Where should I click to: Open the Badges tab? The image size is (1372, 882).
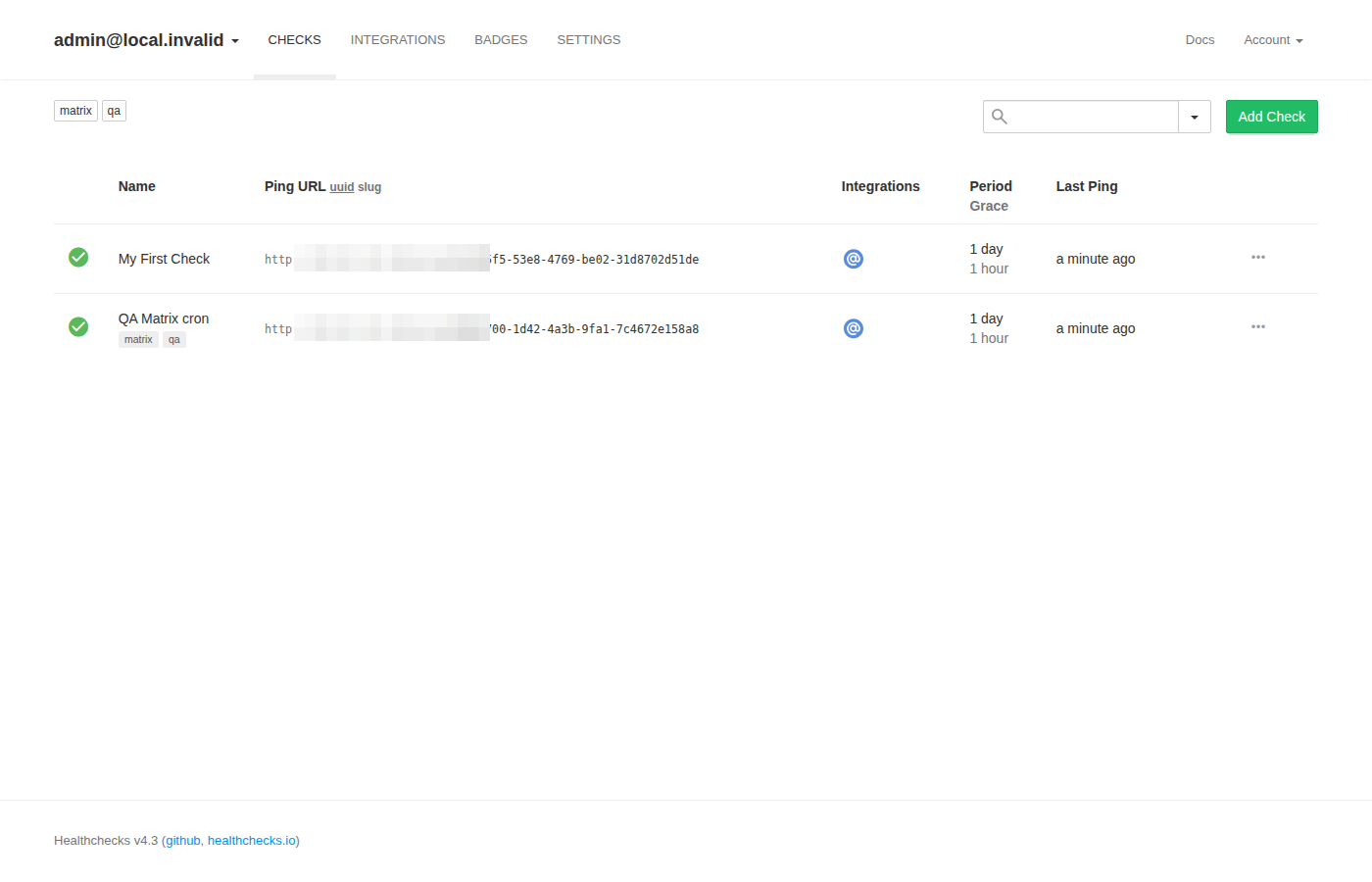(x=501, y=40)
